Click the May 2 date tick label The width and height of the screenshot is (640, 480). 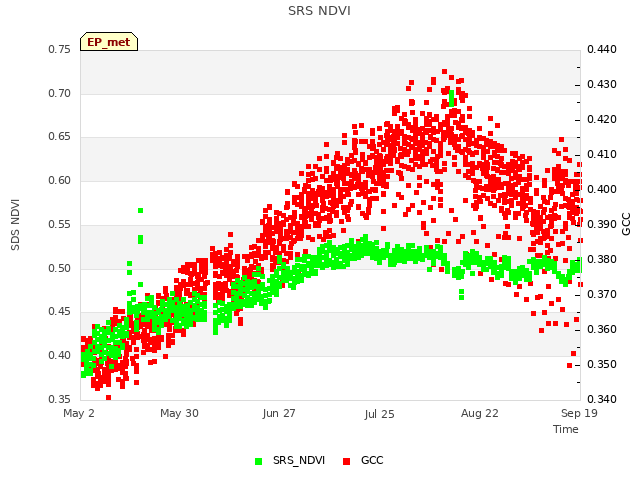tap(79, 413)
